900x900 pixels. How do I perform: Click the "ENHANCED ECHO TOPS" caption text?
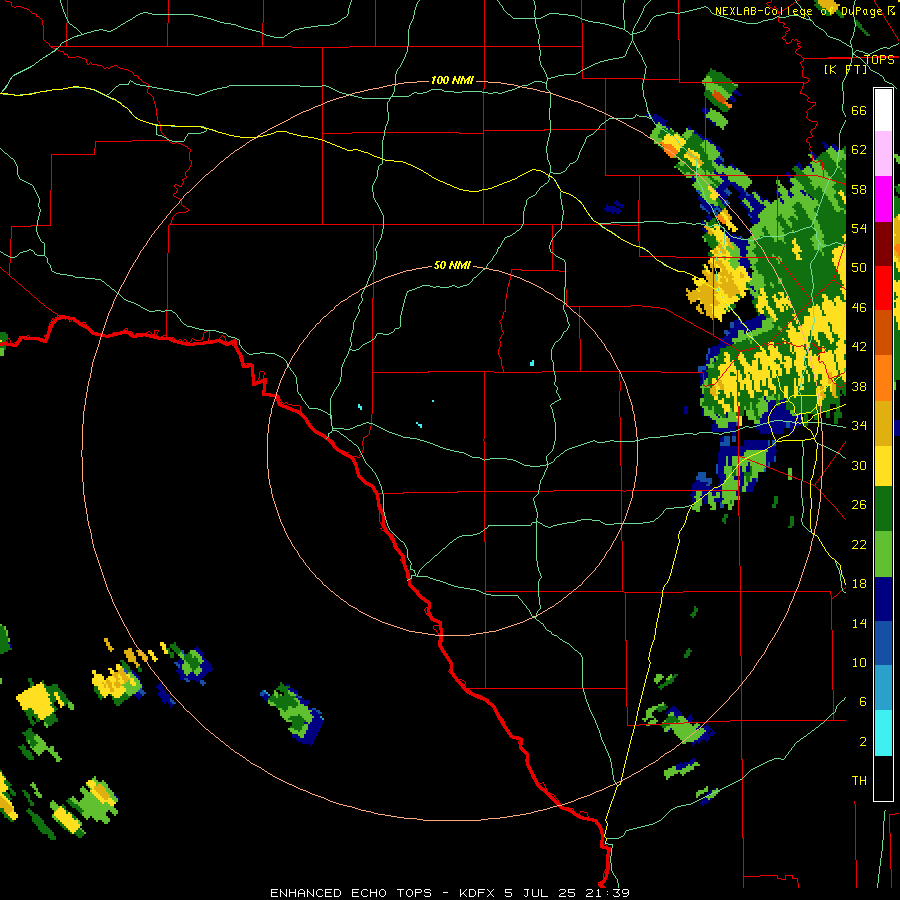351,893
